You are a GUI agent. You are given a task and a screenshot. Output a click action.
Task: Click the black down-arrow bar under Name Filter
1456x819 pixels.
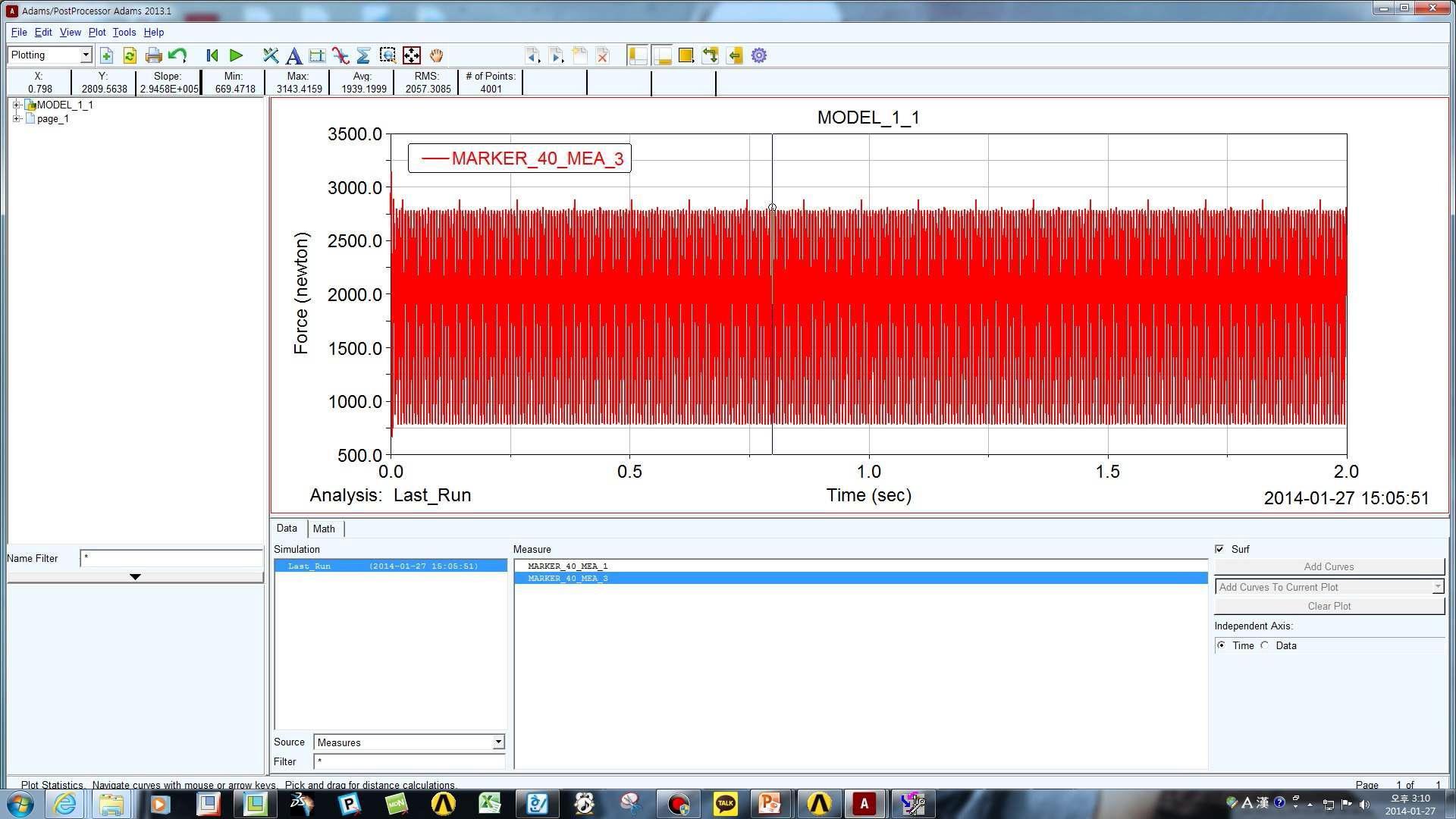click(135, 577)
